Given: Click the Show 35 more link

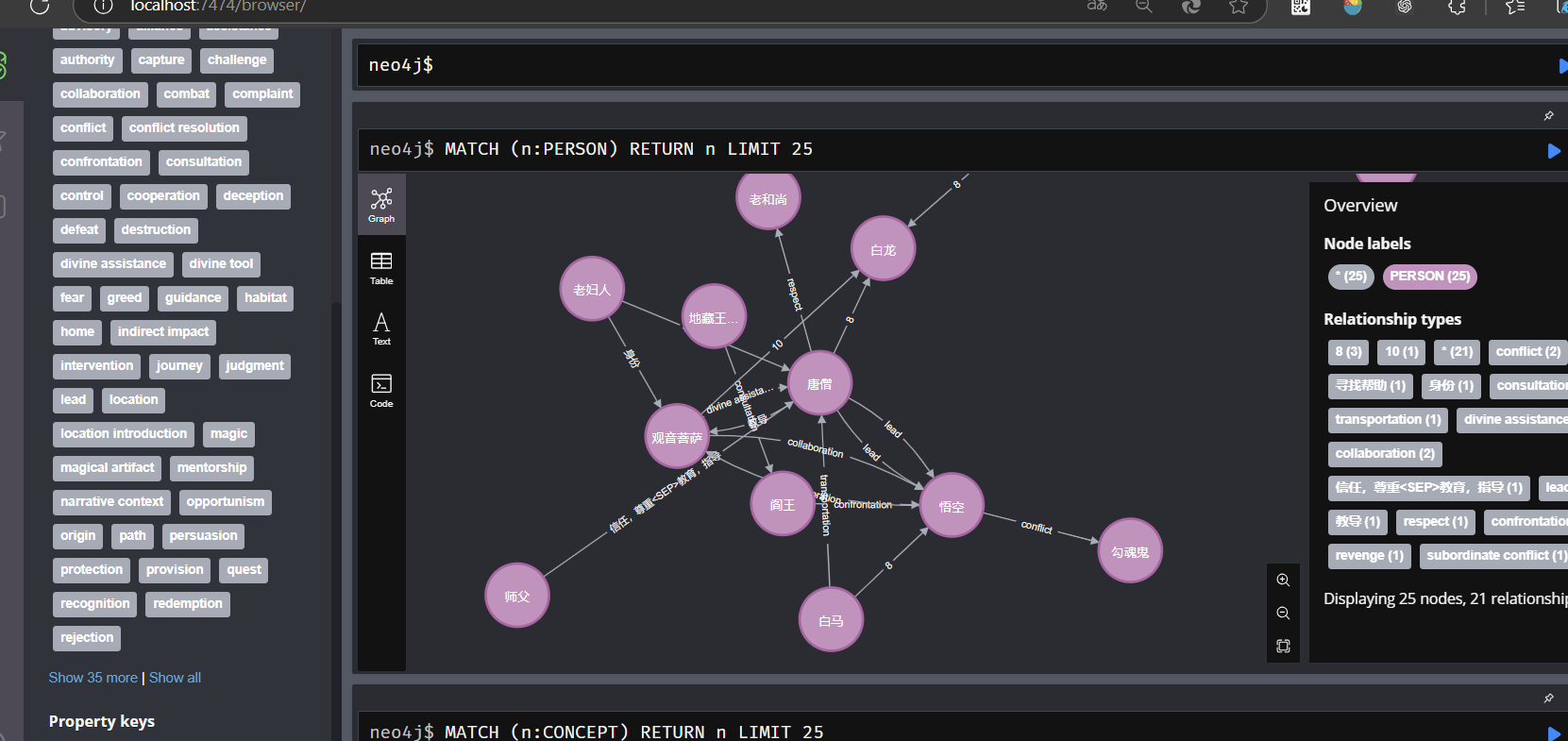Looking at the screenshot, I should click(x=93, y=678).
